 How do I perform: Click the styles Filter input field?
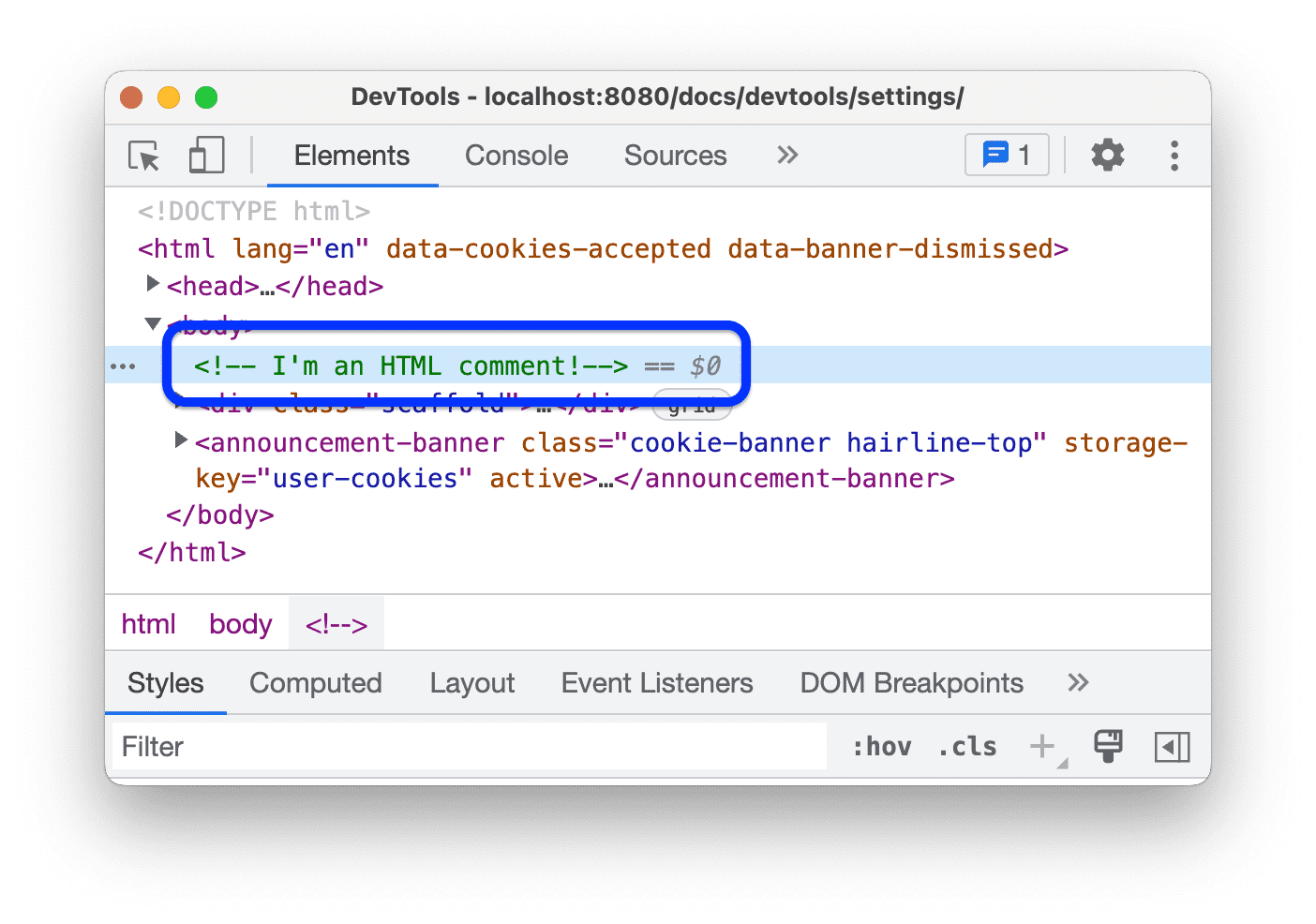[375, 746]
